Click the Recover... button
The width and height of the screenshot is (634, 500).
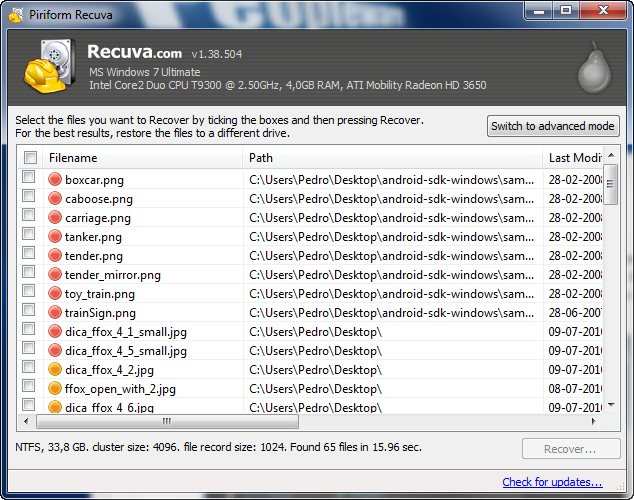click(571, 449)
